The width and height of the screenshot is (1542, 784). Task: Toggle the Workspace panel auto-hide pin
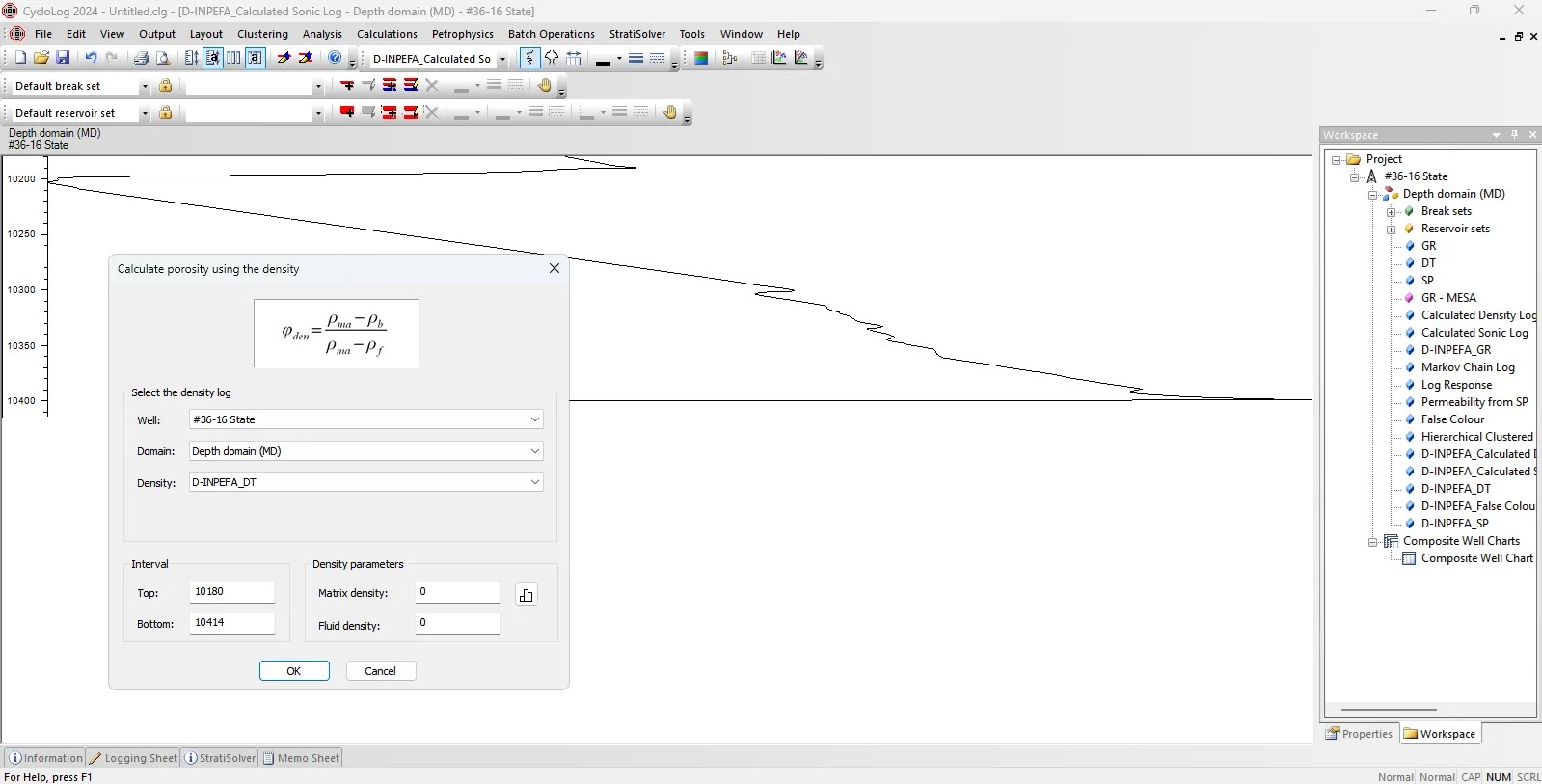tap(1515, 135)
